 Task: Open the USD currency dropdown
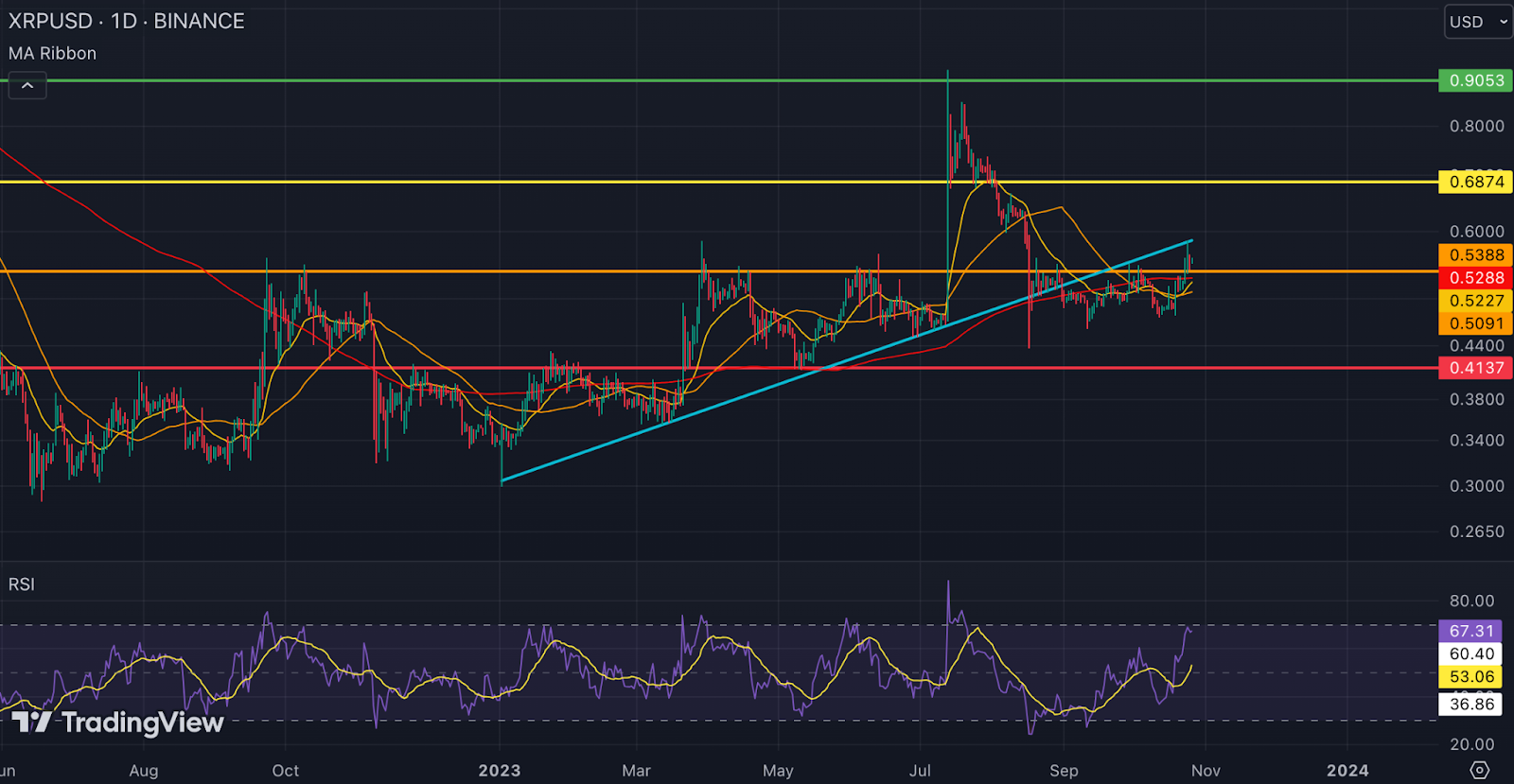(1479, 22)
